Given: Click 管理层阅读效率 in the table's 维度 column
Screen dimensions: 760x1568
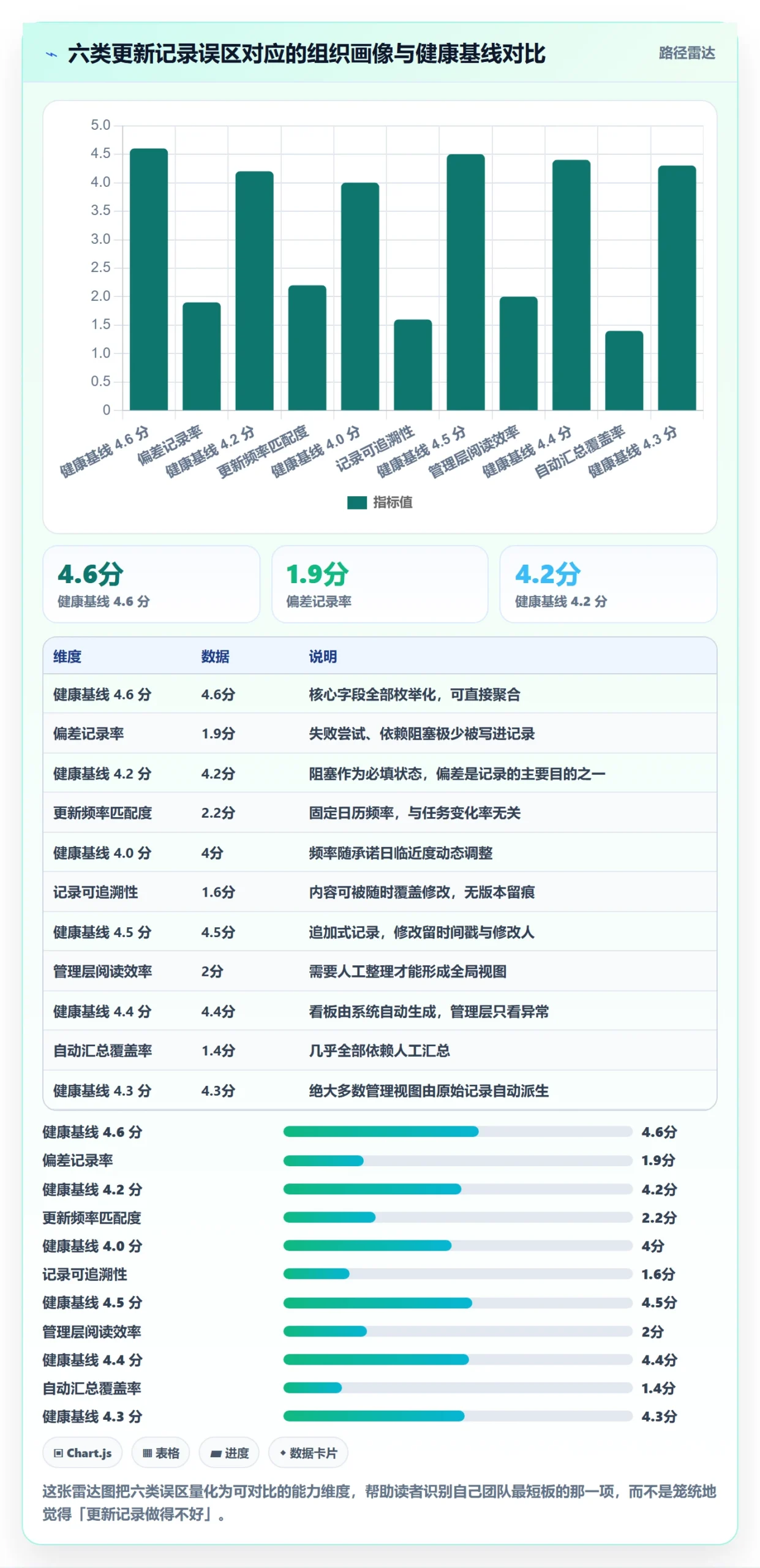Looking at the screenshot, I should 102,971.
